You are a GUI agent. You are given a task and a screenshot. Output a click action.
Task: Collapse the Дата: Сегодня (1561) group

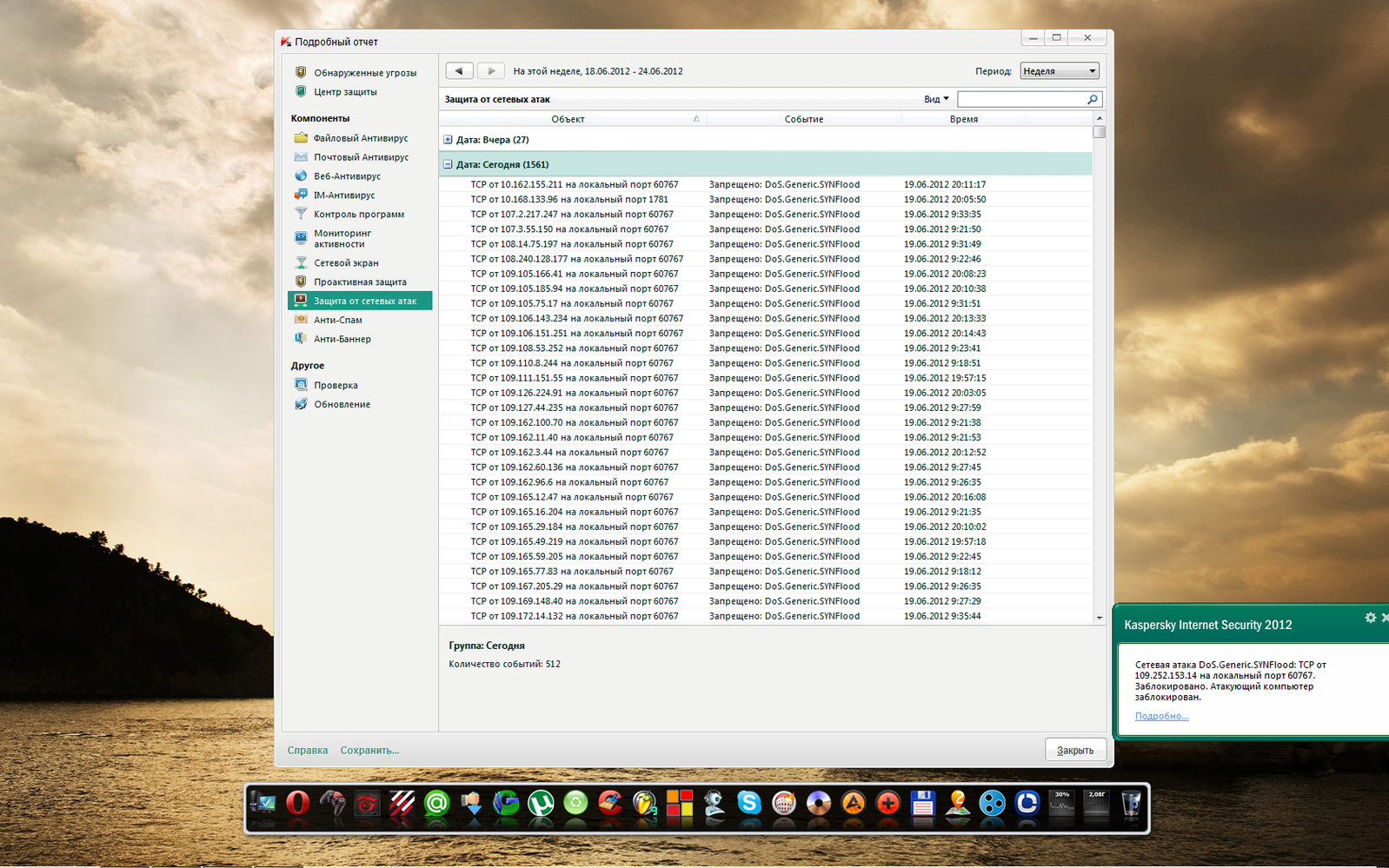(448, 164)
